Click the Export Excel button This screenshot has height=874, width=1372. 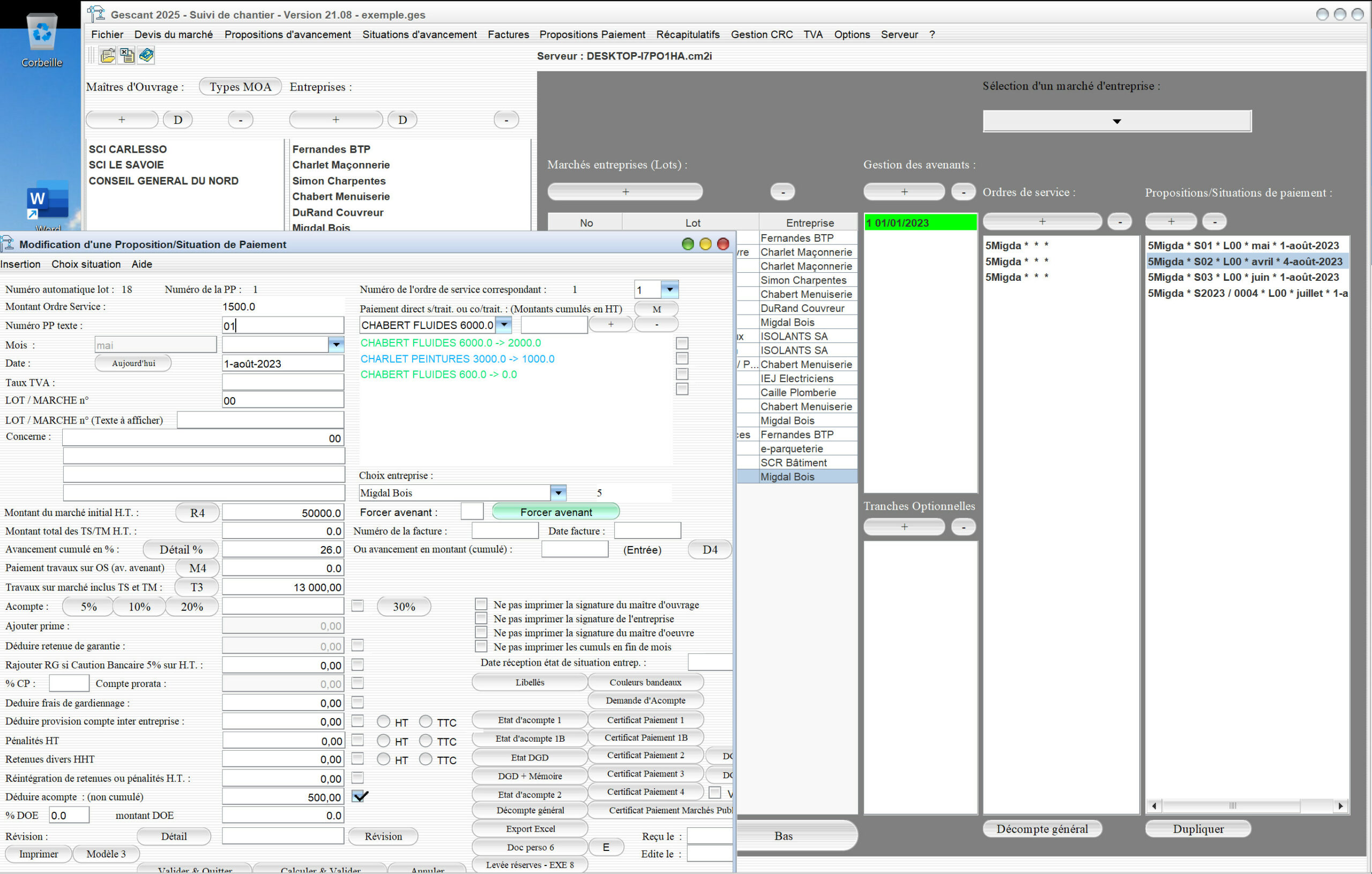pos(530,828)
